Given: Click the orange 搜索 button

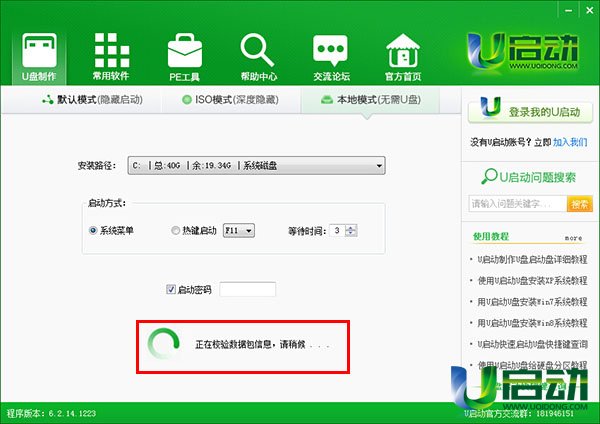Looking at the screenshot, I should coord(580,204).
